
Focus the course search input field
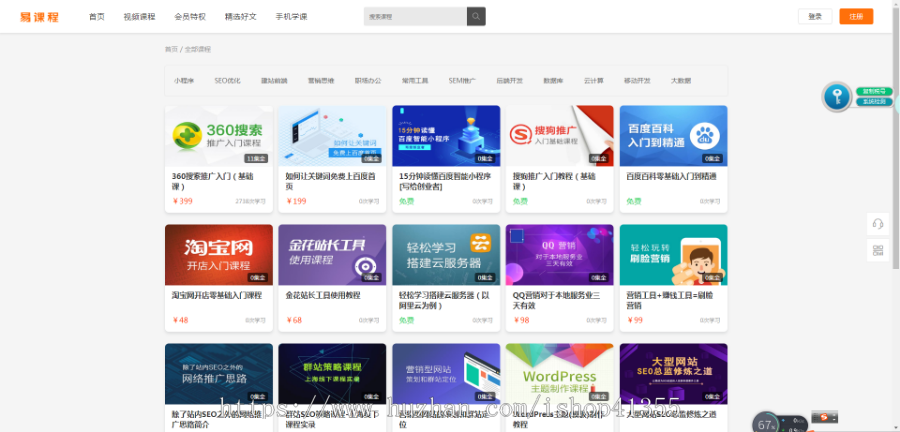pyautogui.click(x=416, y=16)
